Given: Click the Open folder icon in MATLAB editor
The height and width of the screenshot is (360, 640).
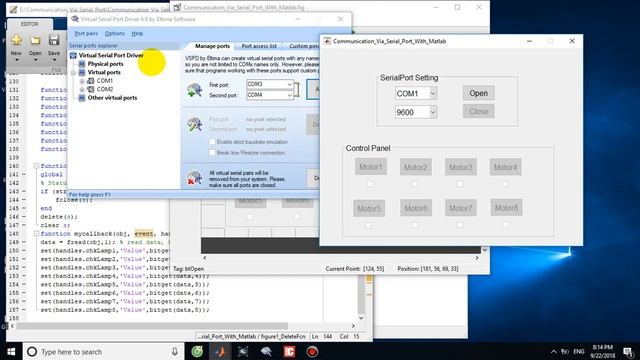Looking at the screenshot, I should point(35,40).
